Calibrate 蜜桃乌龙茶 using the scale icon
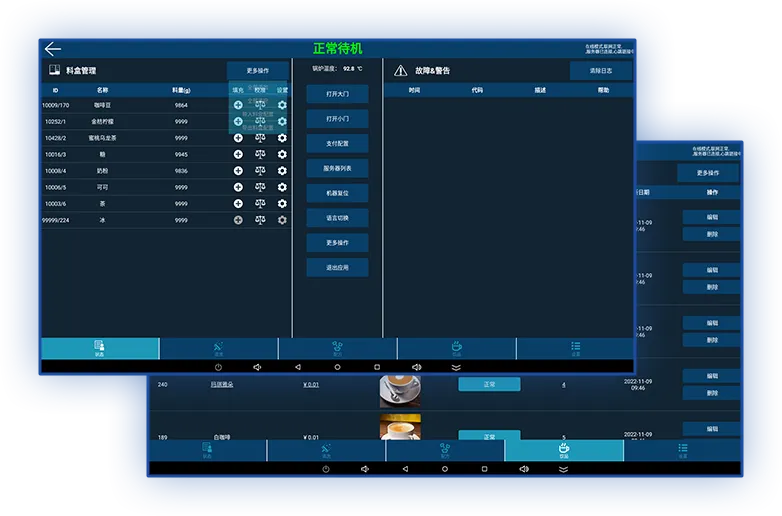 pyautogui.click(x=260, y=138)
